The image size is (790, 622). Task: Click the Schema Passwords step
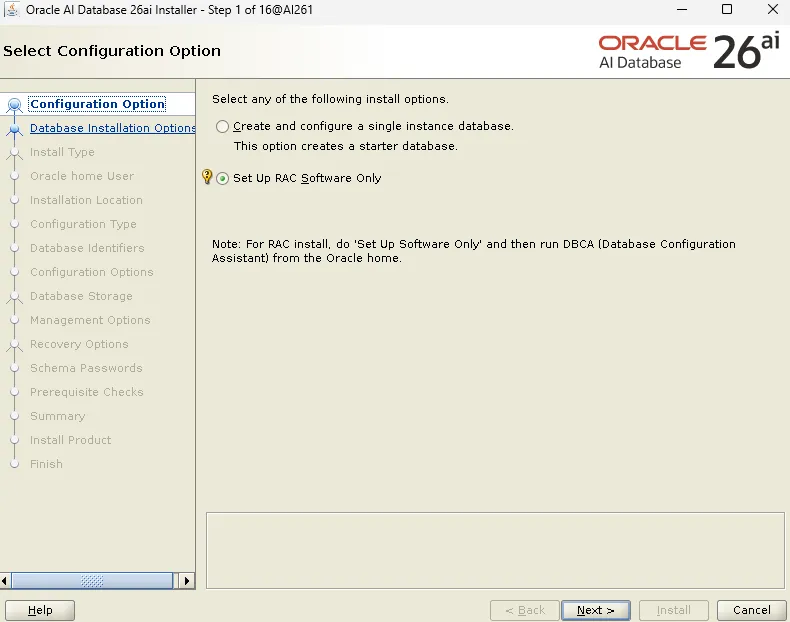(86, 368)
